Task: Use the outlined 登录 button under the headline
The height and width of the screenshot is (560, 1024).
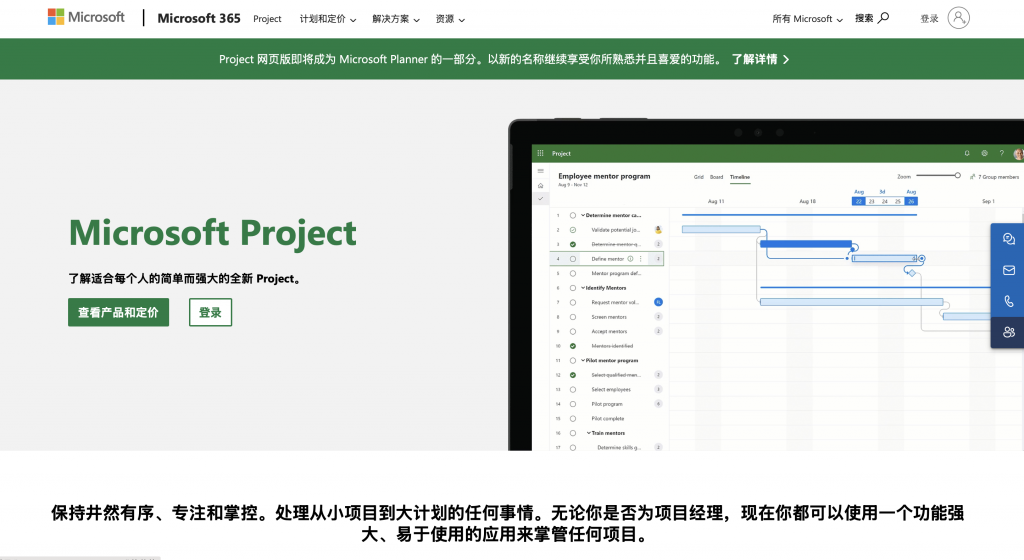Action: (x=210, y=313)
